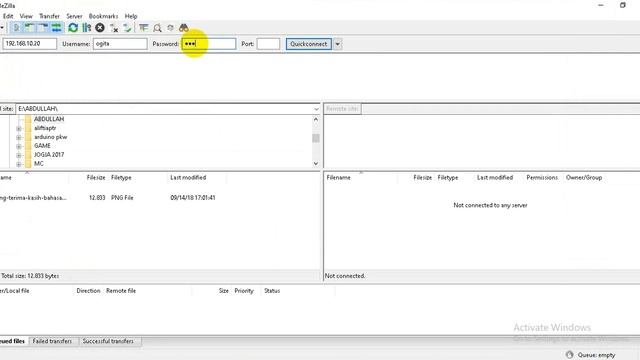Toggle the message log display
This screenshot has width=640, height=360.
point(16,28)
